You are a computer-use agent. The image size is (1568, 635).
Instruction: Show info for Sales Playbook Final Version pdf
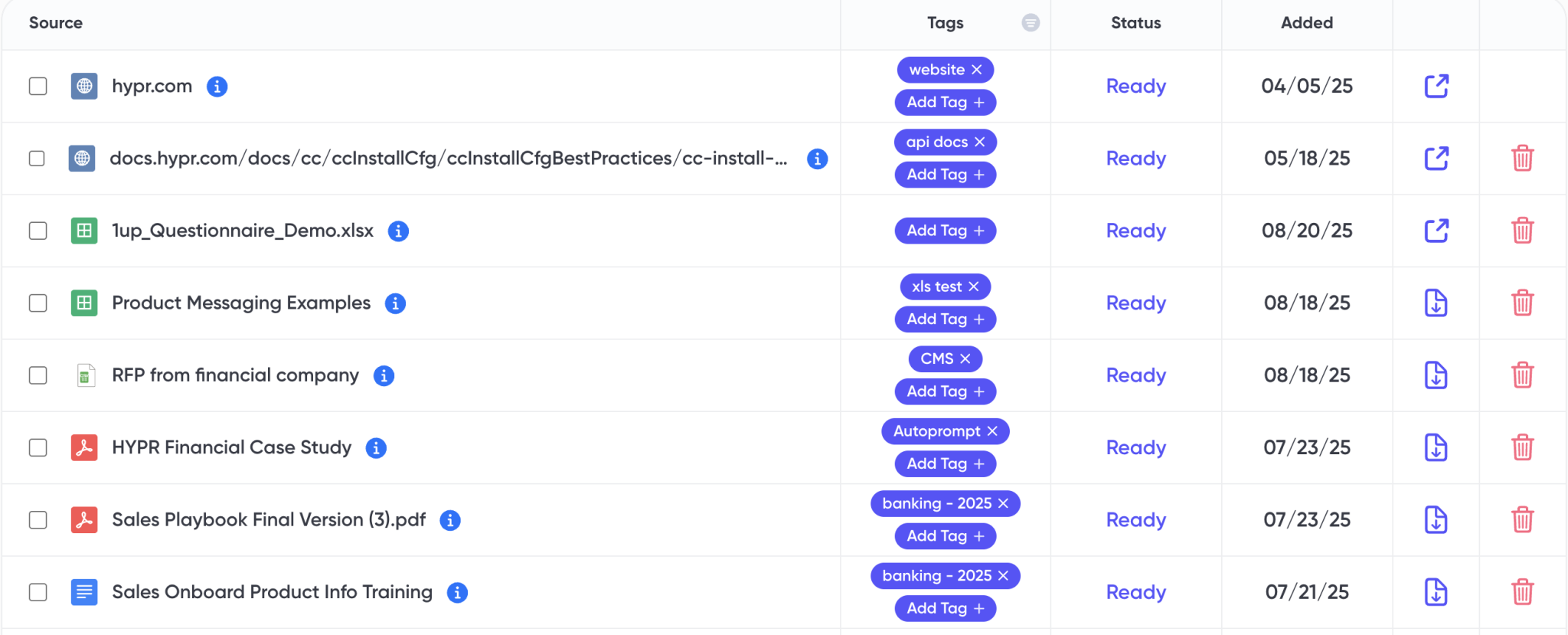point(450,520)
